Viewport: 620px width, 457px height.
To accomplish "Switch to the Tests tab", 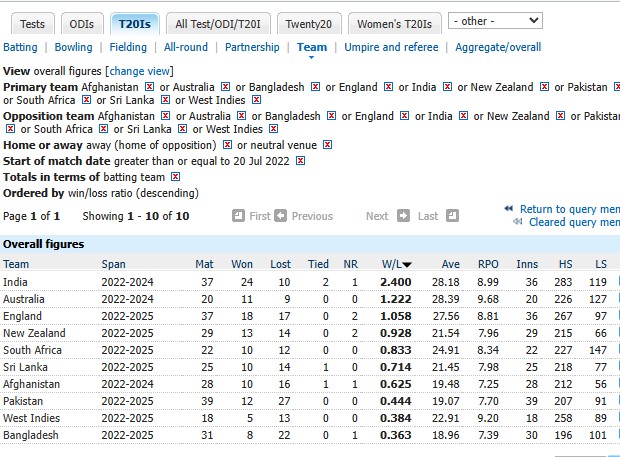I will 32,24.
